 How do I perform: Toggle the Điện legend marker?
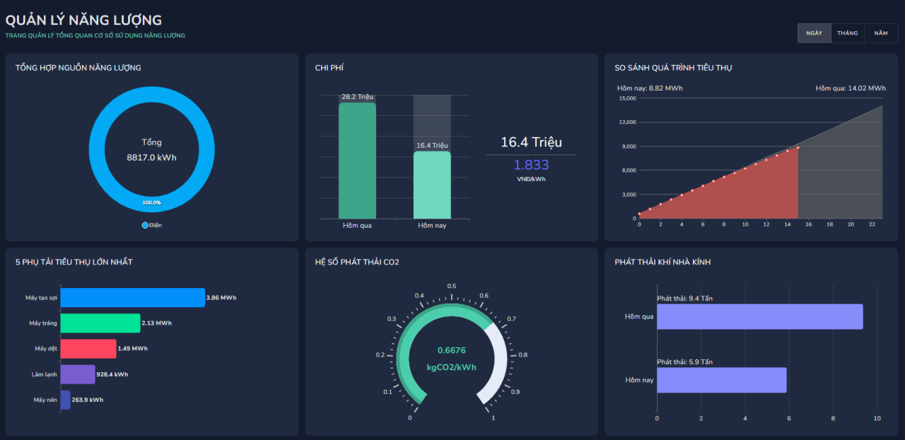[145, 225]
